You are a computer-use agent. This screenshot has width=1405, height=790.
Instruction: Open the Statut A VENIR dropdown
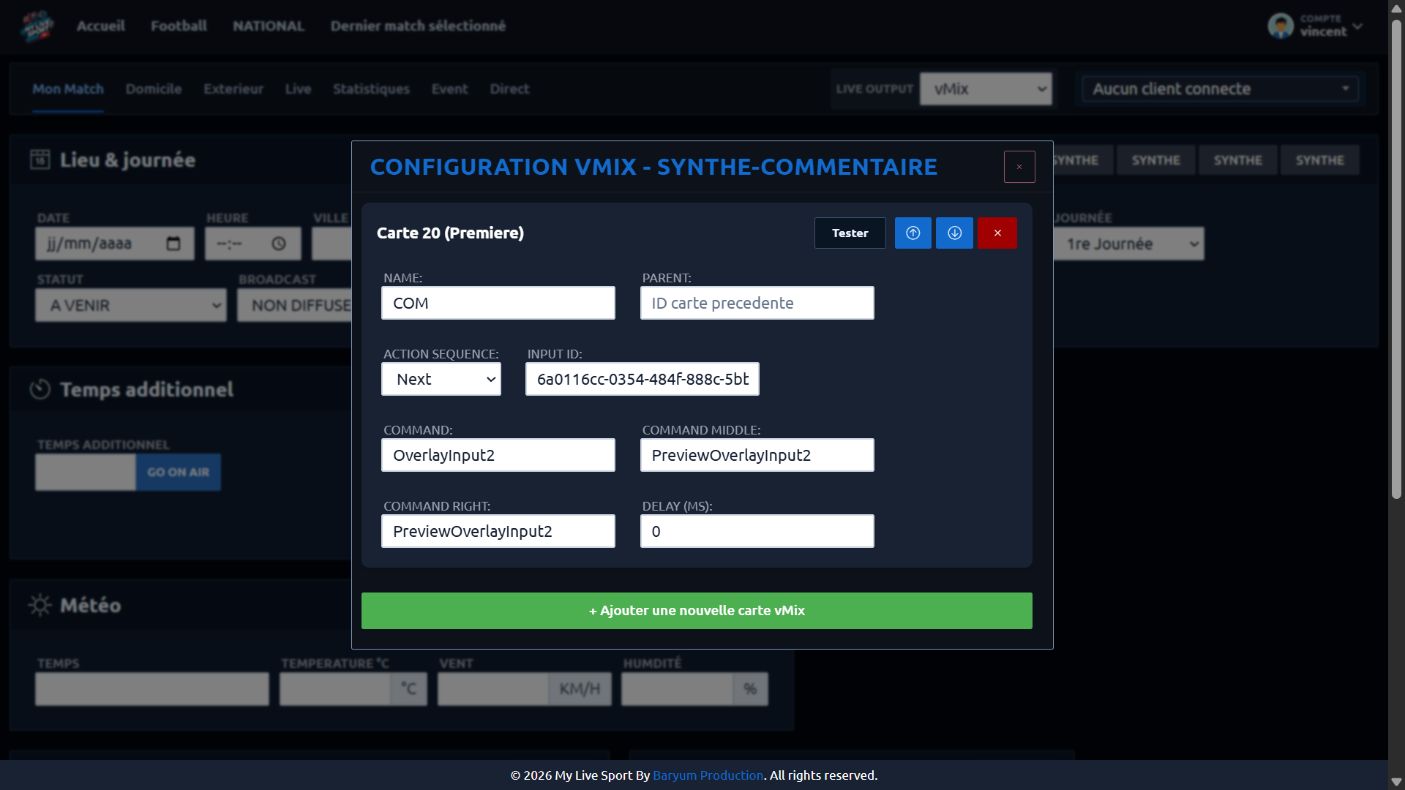tap(131, 305)
